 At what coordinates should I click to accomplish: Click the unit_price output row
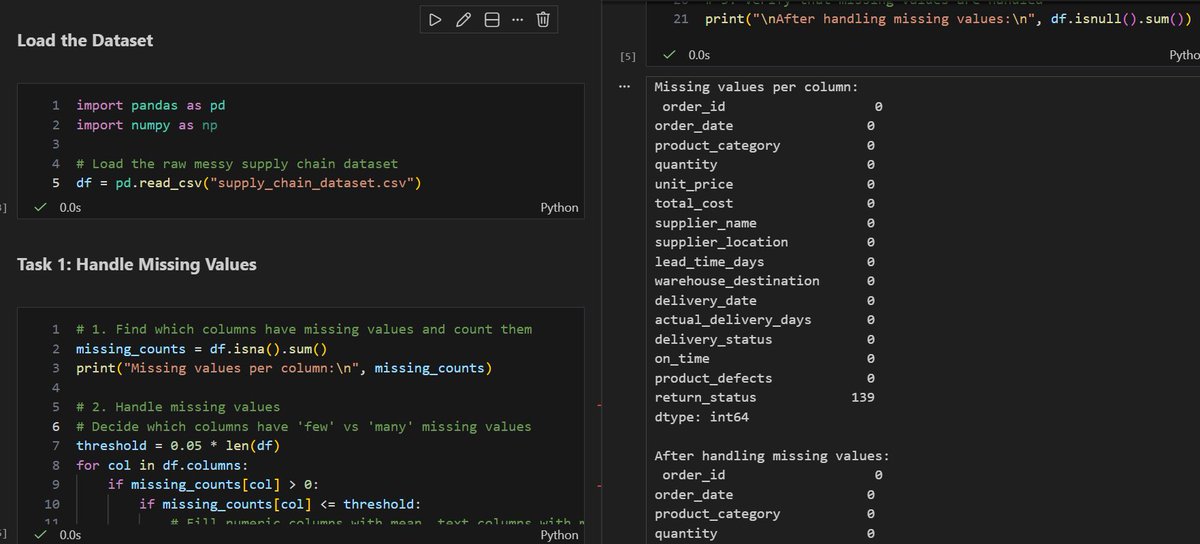coord(765,184)
